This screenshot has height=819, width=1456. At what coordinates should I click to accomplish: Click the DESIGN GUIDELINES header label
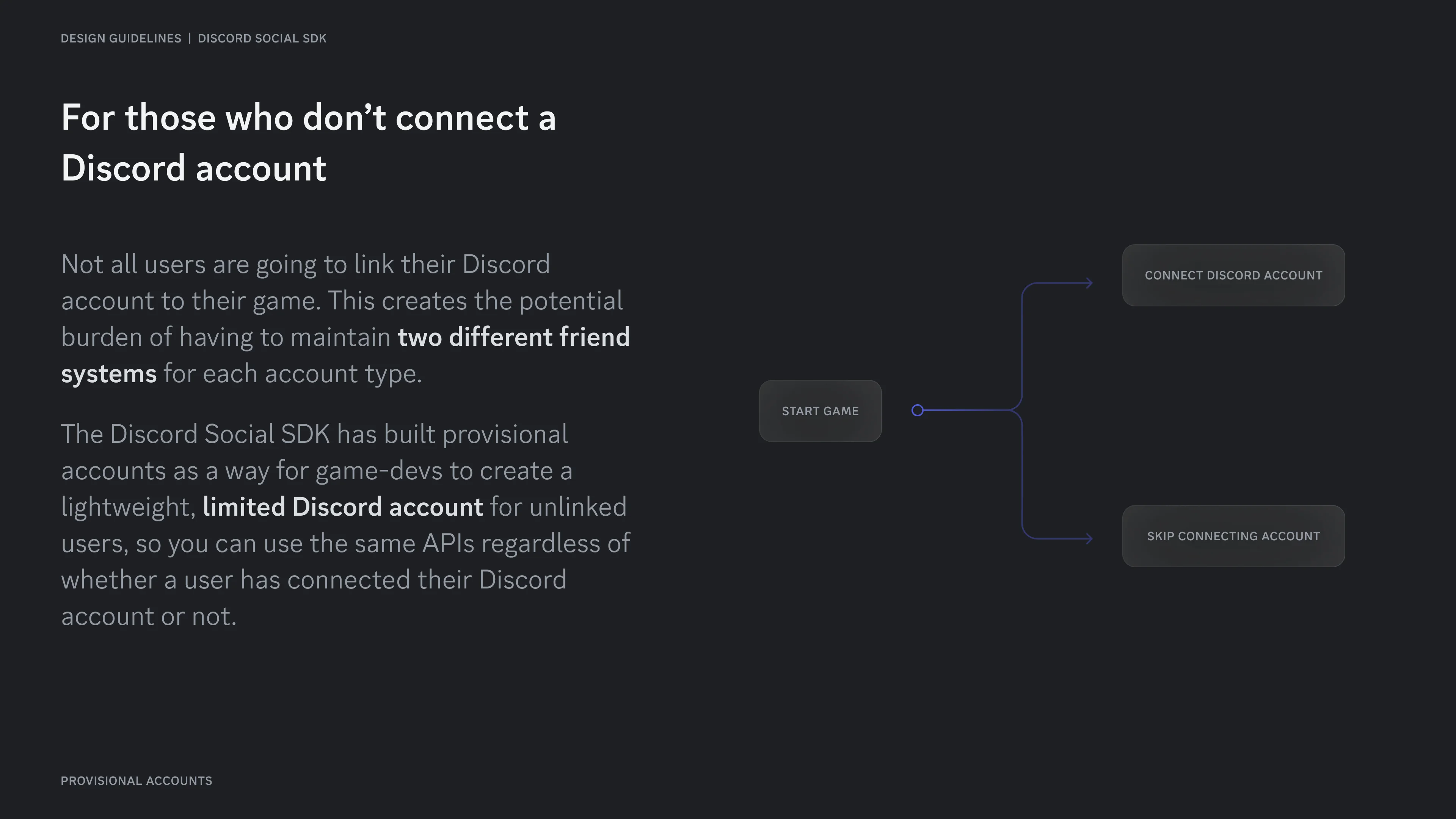click(x=121, y=38)
